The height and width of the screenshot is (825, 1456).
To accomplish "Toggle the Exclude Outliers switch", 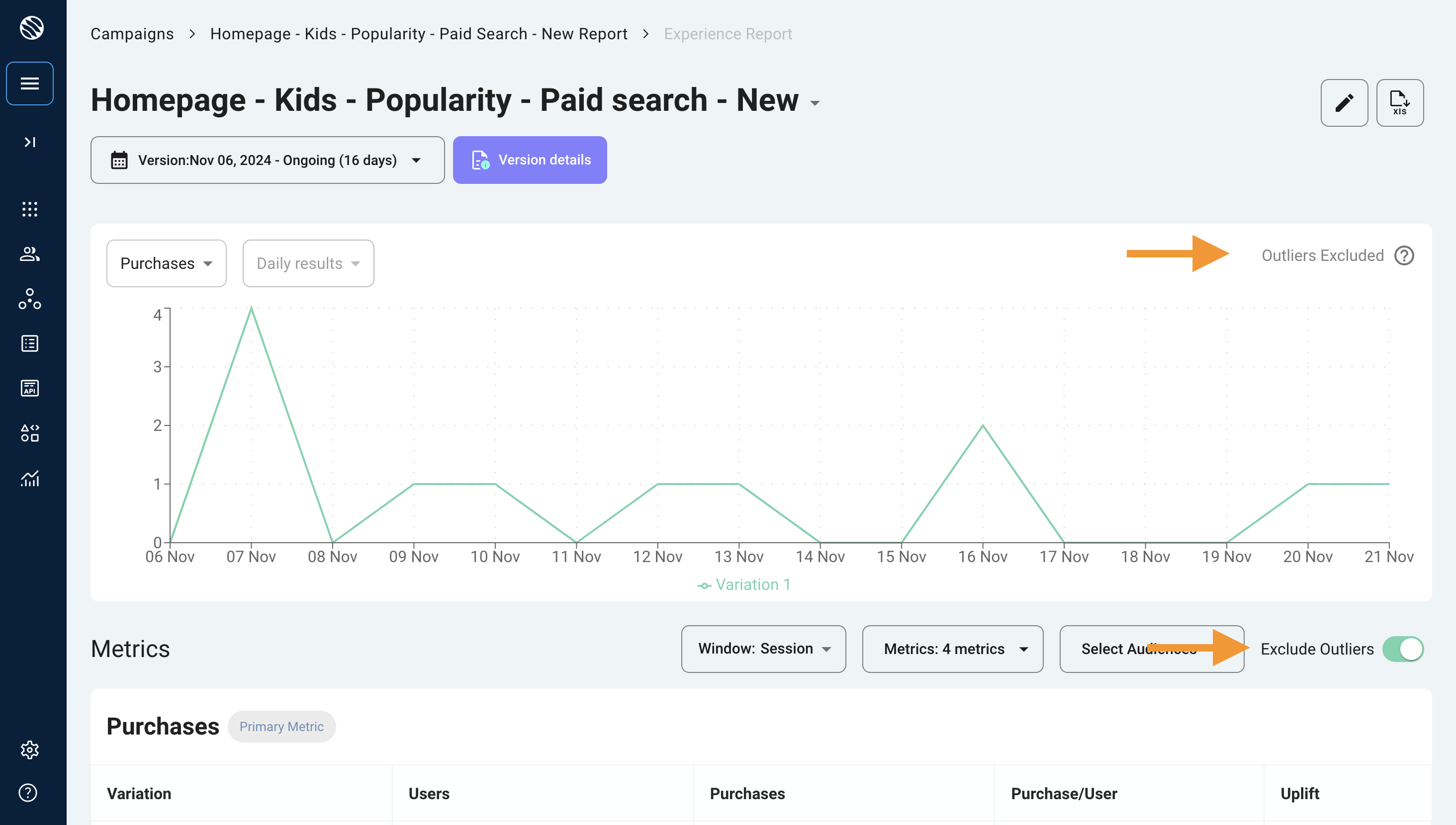I will coord(1403,649).
